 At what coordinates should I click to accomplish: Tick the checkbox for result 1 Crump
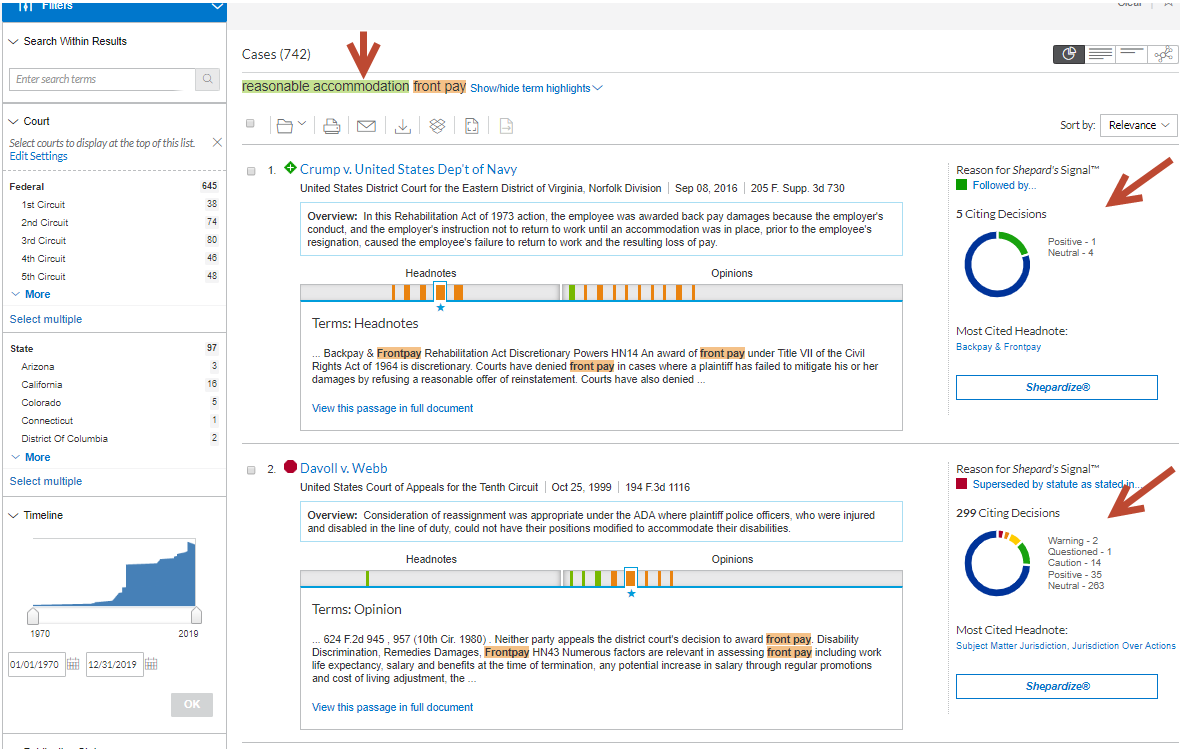[x=251, y=171]
